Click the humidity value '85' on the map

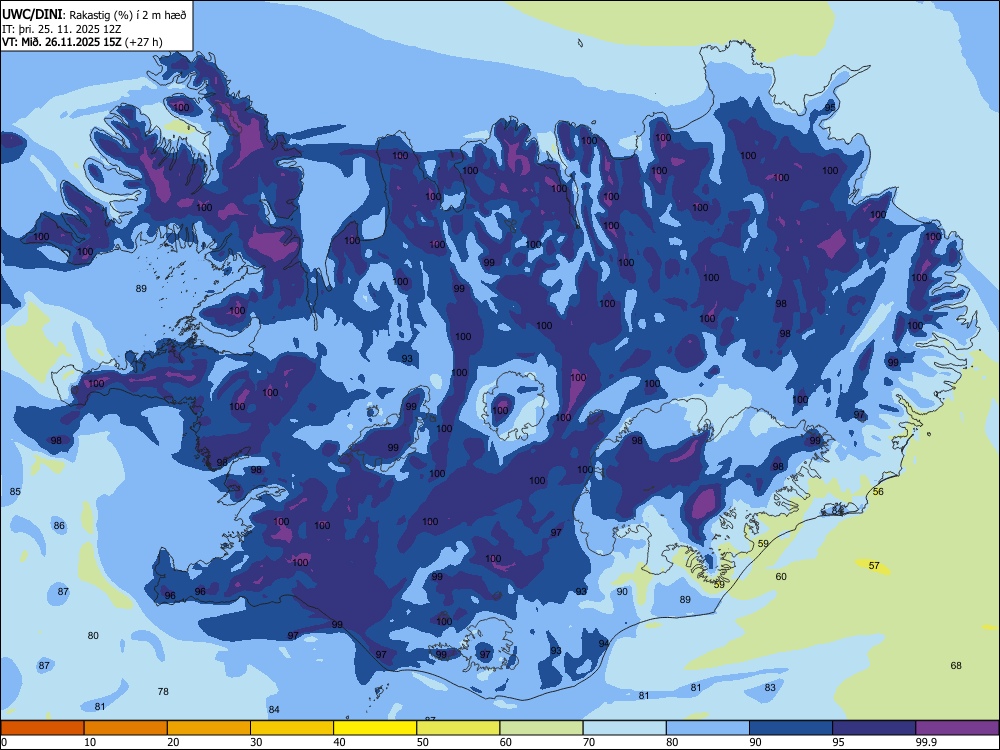point(15,492)
